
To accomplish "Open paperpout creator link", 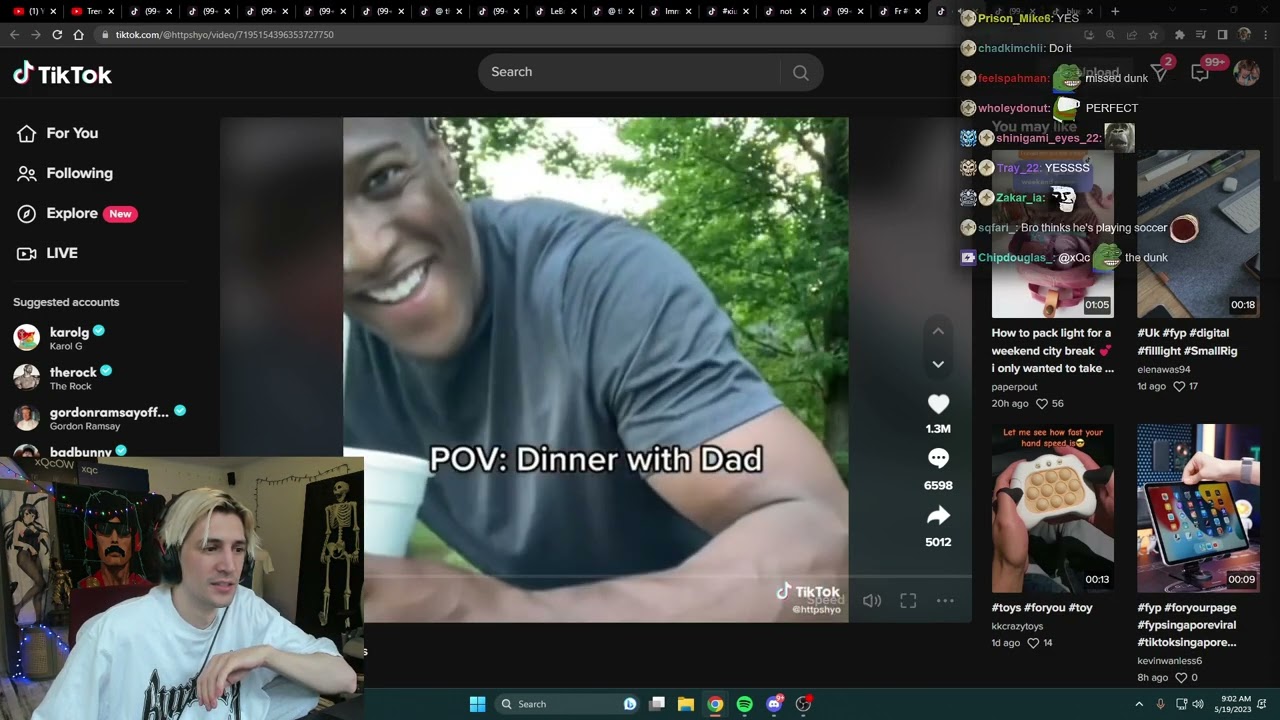I will tap(1014, 387).
